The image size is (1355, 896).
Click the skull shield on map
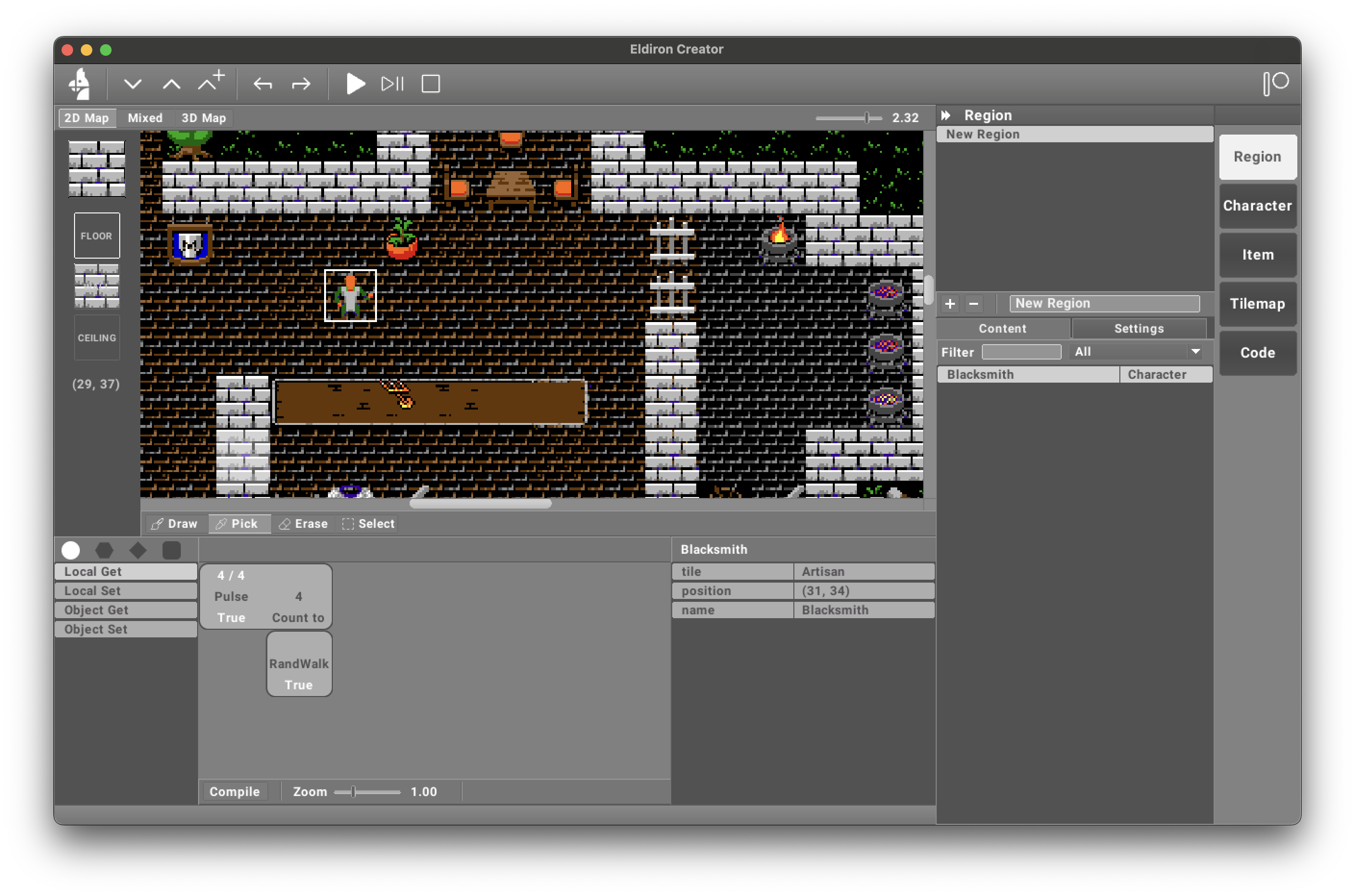point(190,245)
